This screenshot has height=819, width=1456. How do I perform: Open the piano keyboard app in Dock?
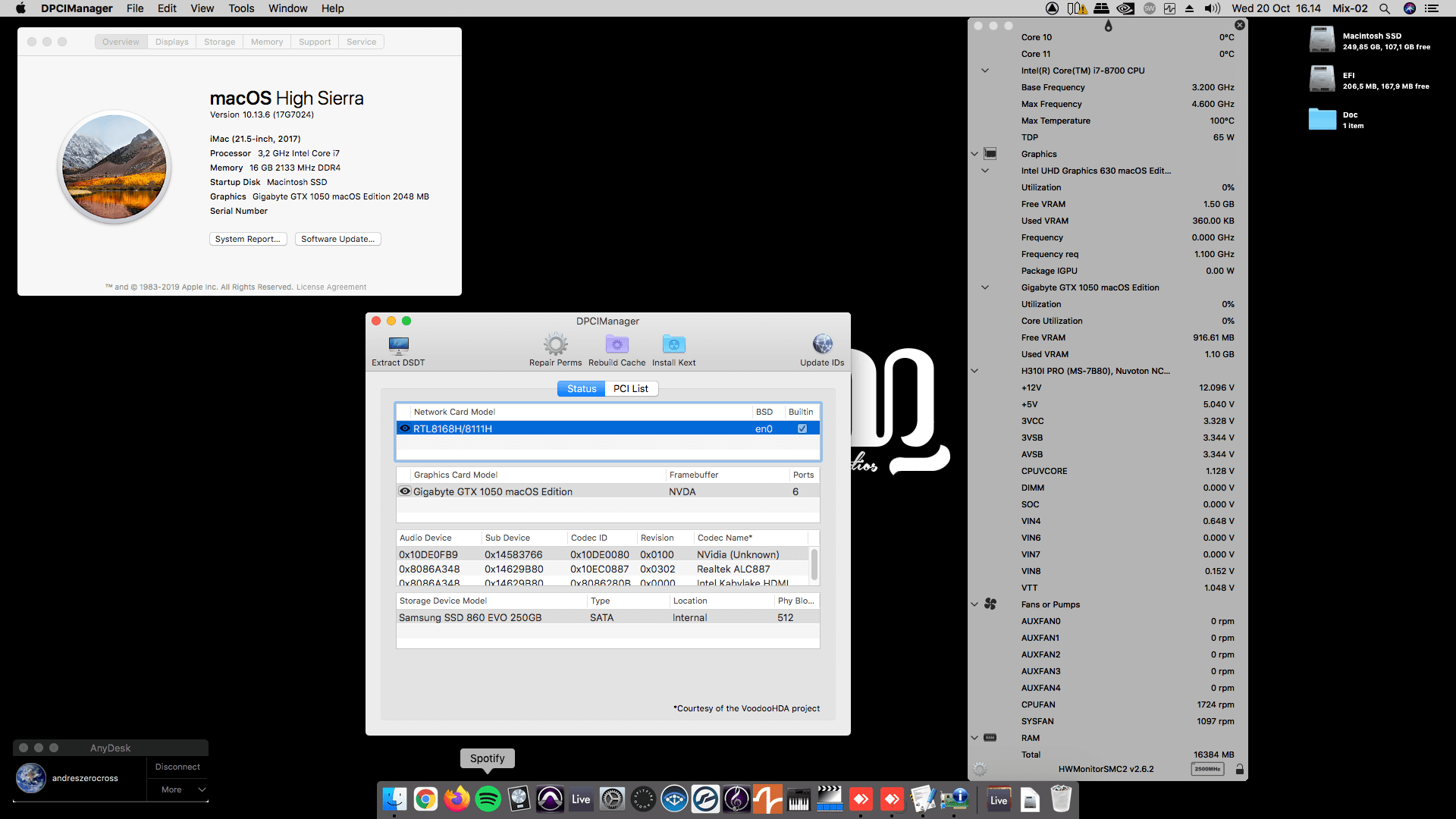[799, 799]
